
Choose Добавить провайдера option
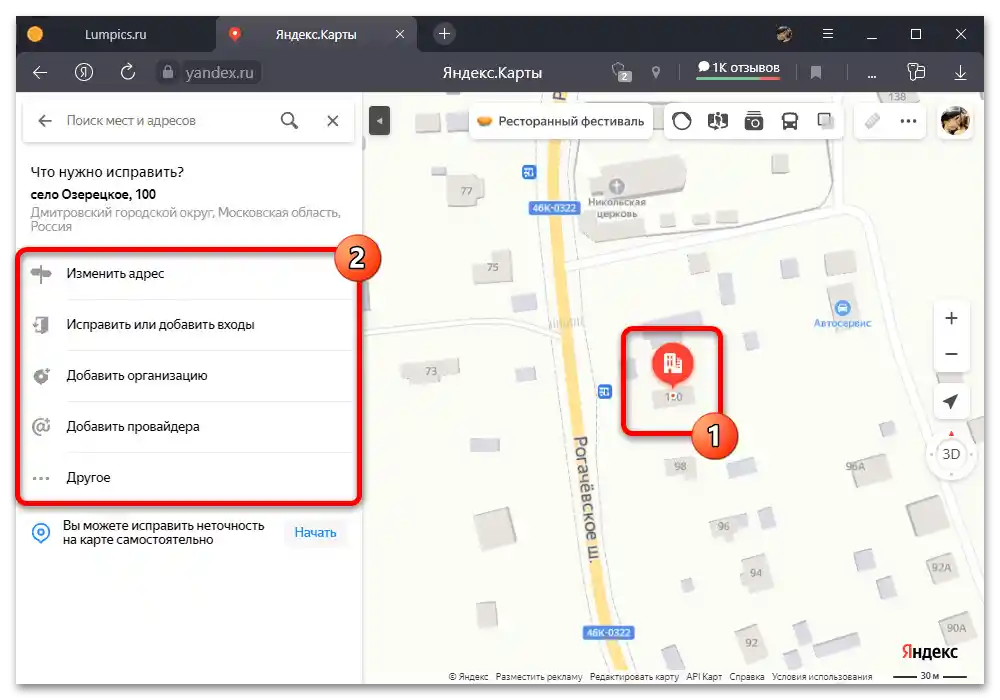(x=190, y=427)
